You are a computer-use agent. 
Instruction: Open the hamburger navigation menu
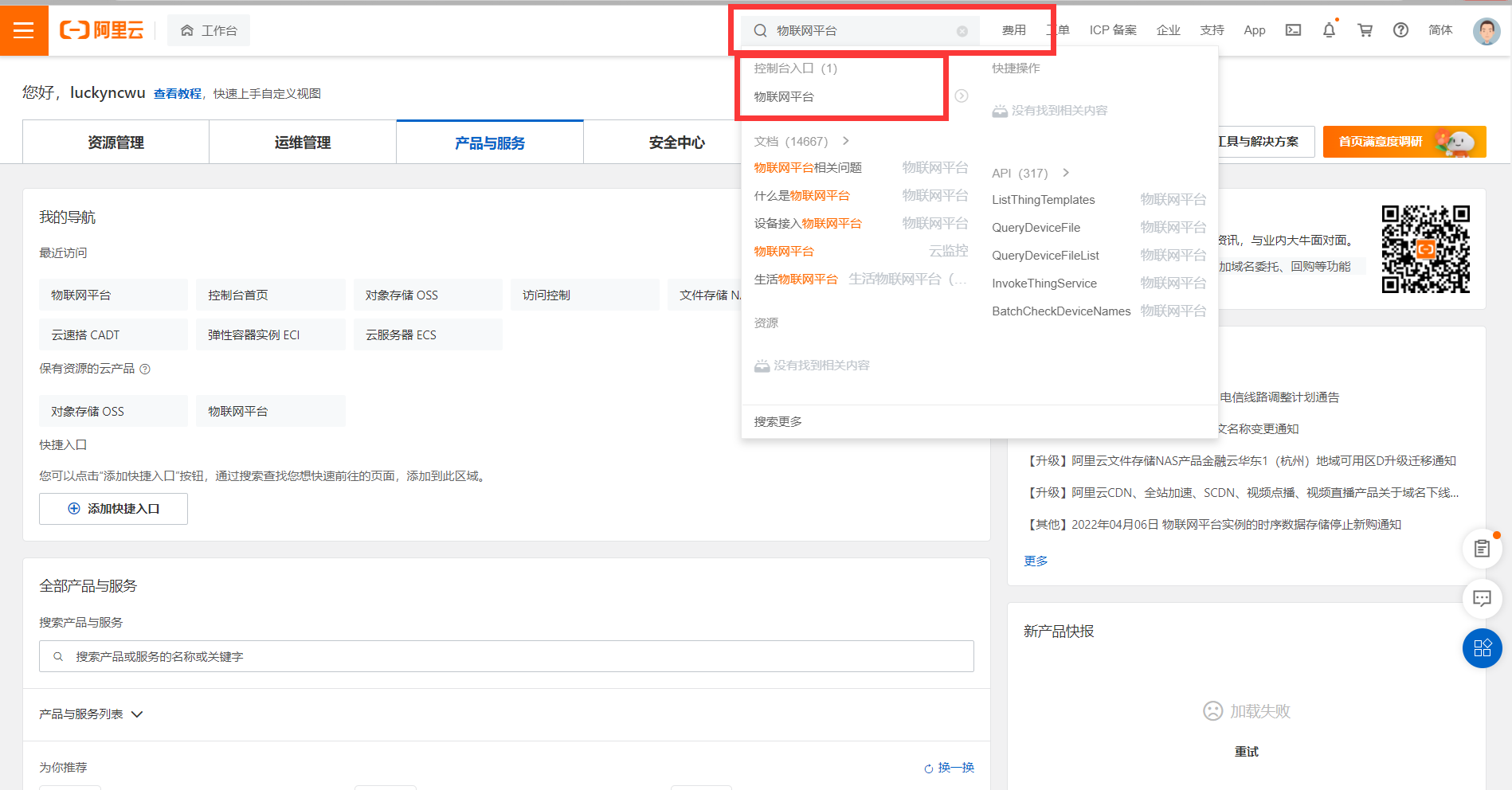pos(22,29)
